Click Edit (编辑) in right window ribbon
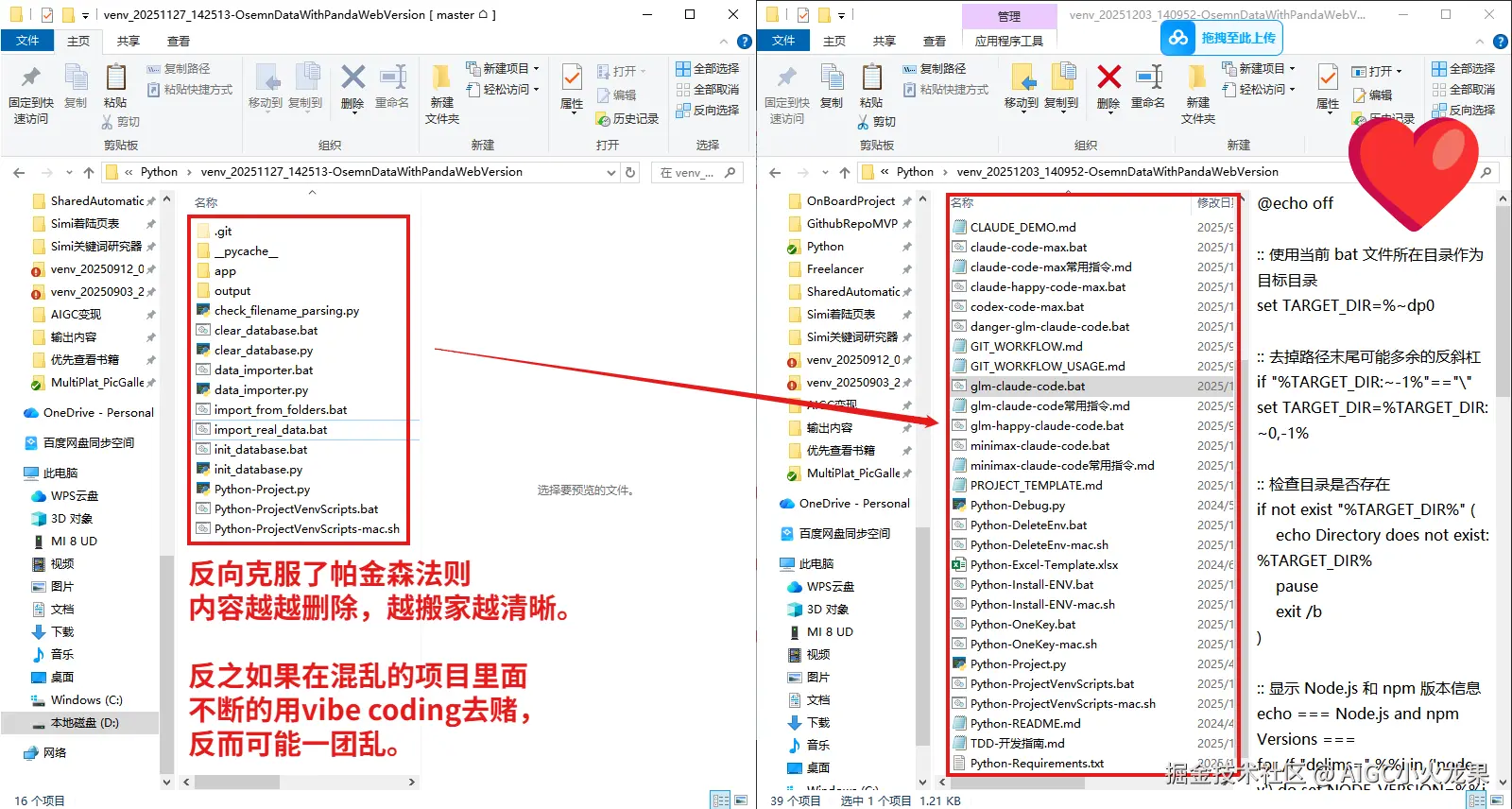The height and width of the screenshot is (809, 1512). [1372, 95]
